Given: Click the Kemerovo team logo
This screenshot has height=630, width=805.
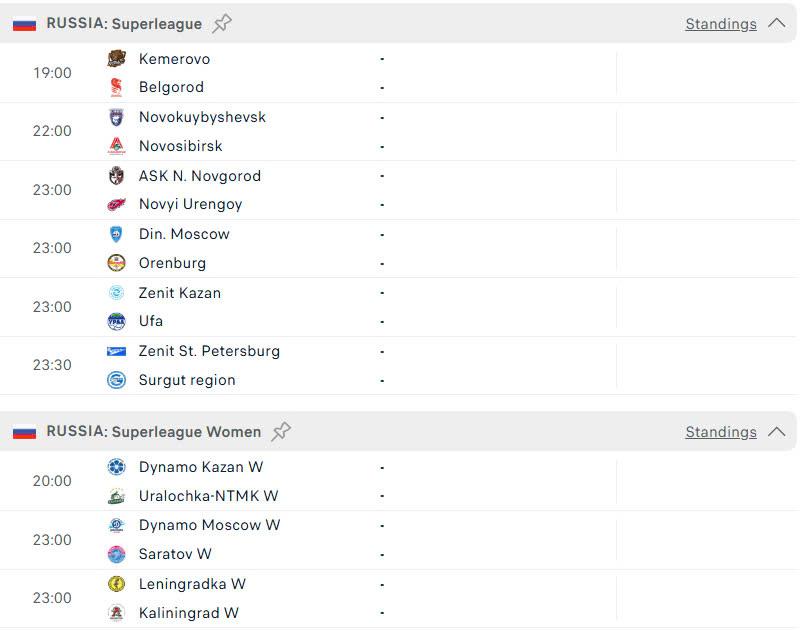Looking at the screenshot, I should point(117,59).
